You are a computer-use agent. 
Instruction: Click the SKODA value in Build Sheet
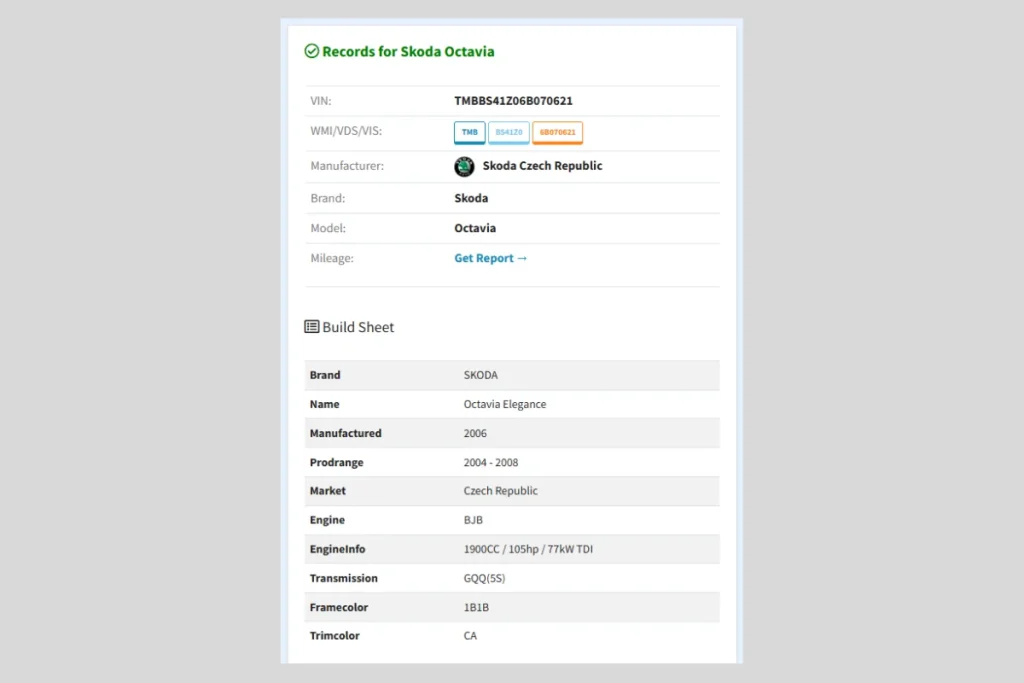pyautogui.click(x=481, y=375)
